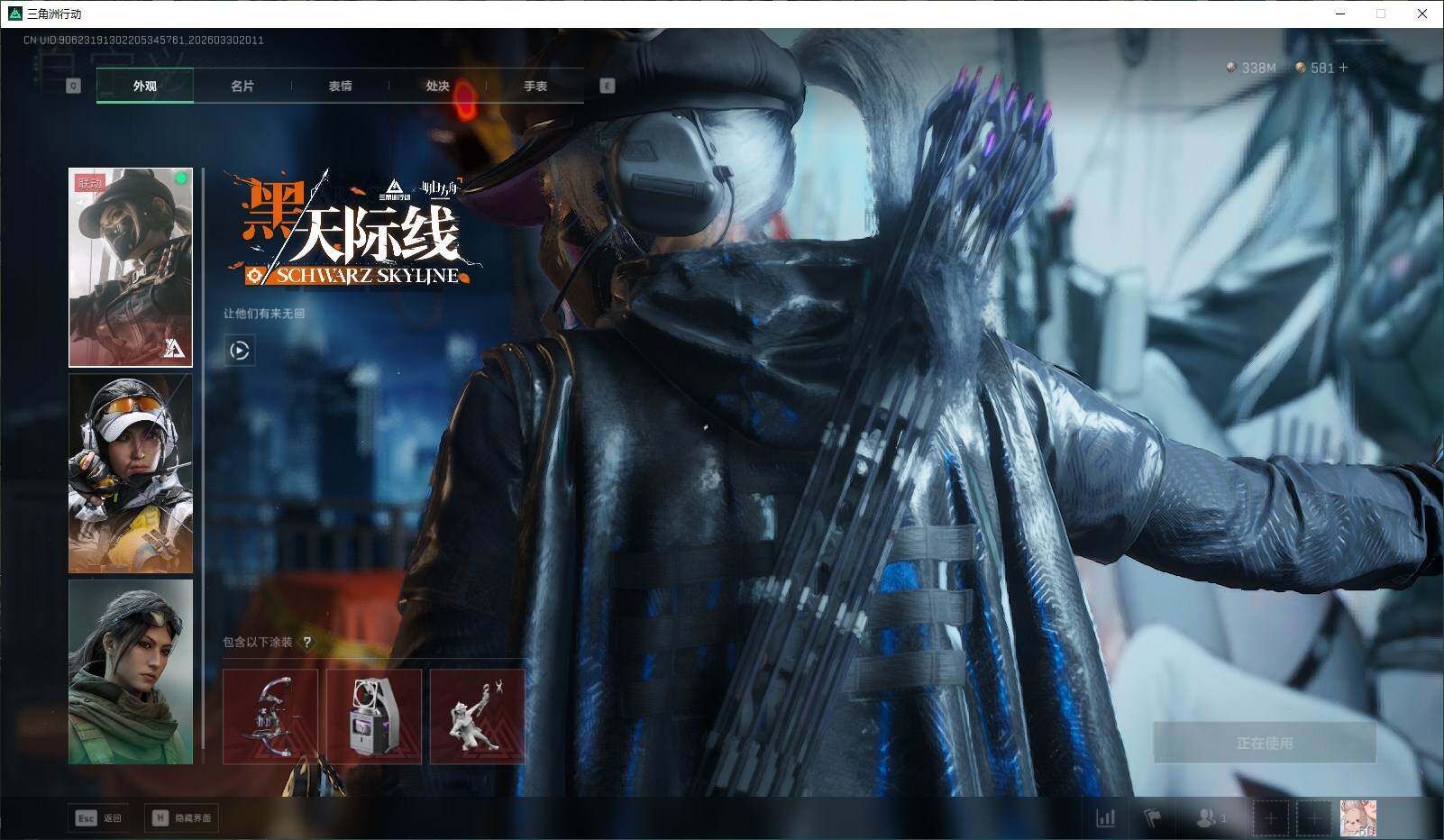Screen dimensions: 1444x840
Task: Click the help question mark beside 包含以下涂装
Action: 309,640
